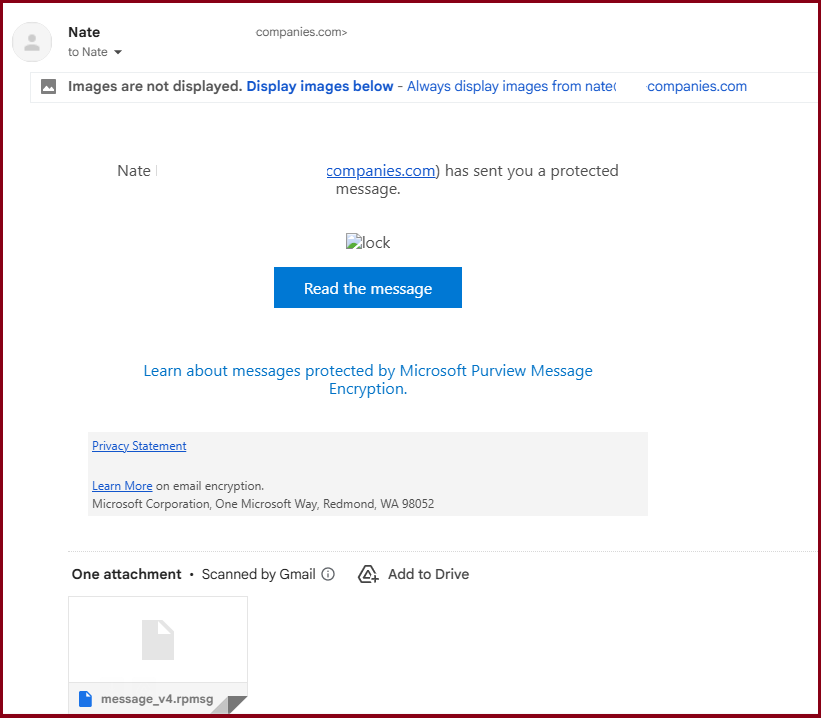Click the broken lock image
The height and width of the screenshot is (718, 821).
[x=368, y=242]
